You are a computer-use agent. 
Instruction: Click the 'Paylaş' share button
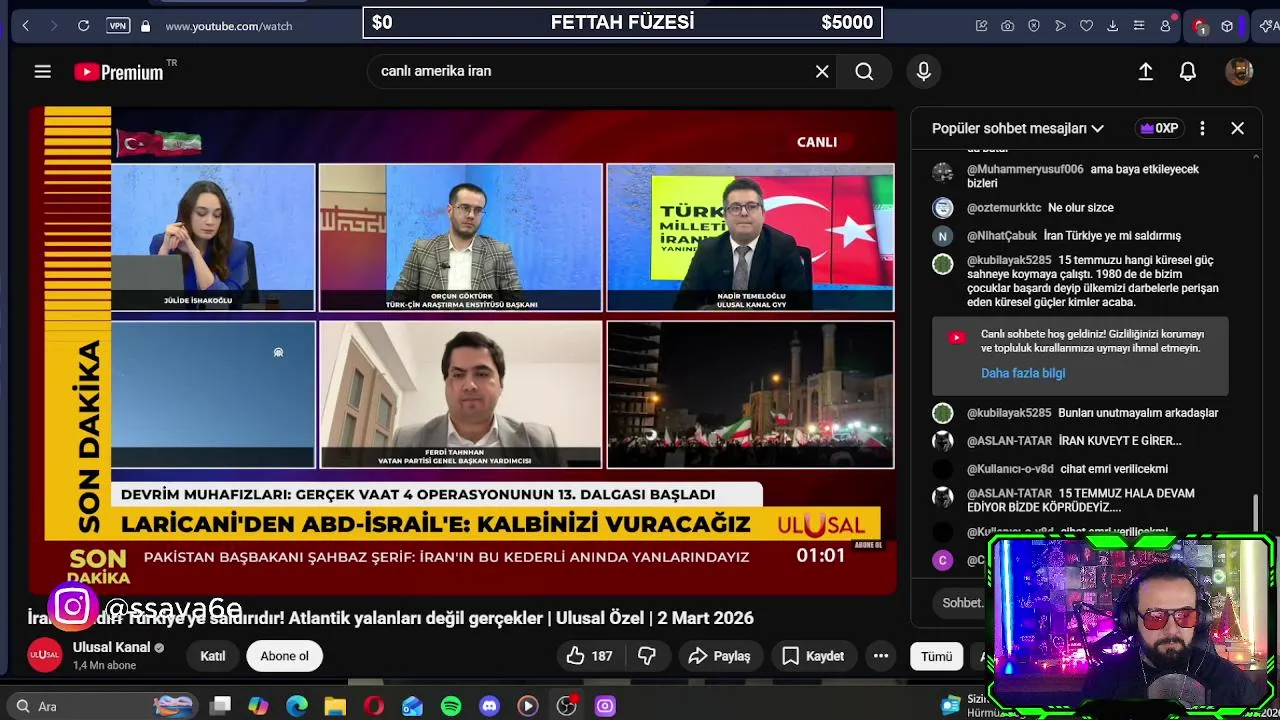[720, 656]
